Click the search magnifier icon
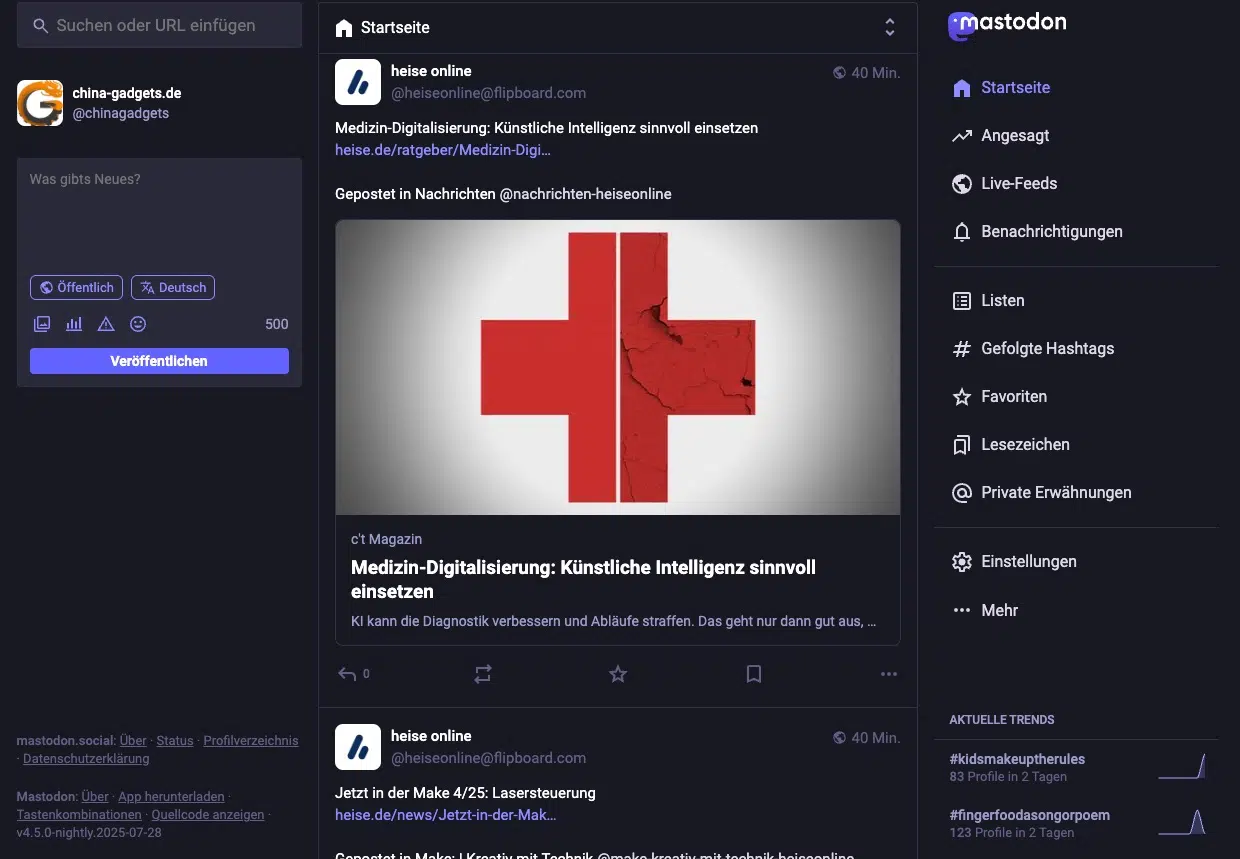The height and width of the screenshot is (859, 1240). coord(41,26)
